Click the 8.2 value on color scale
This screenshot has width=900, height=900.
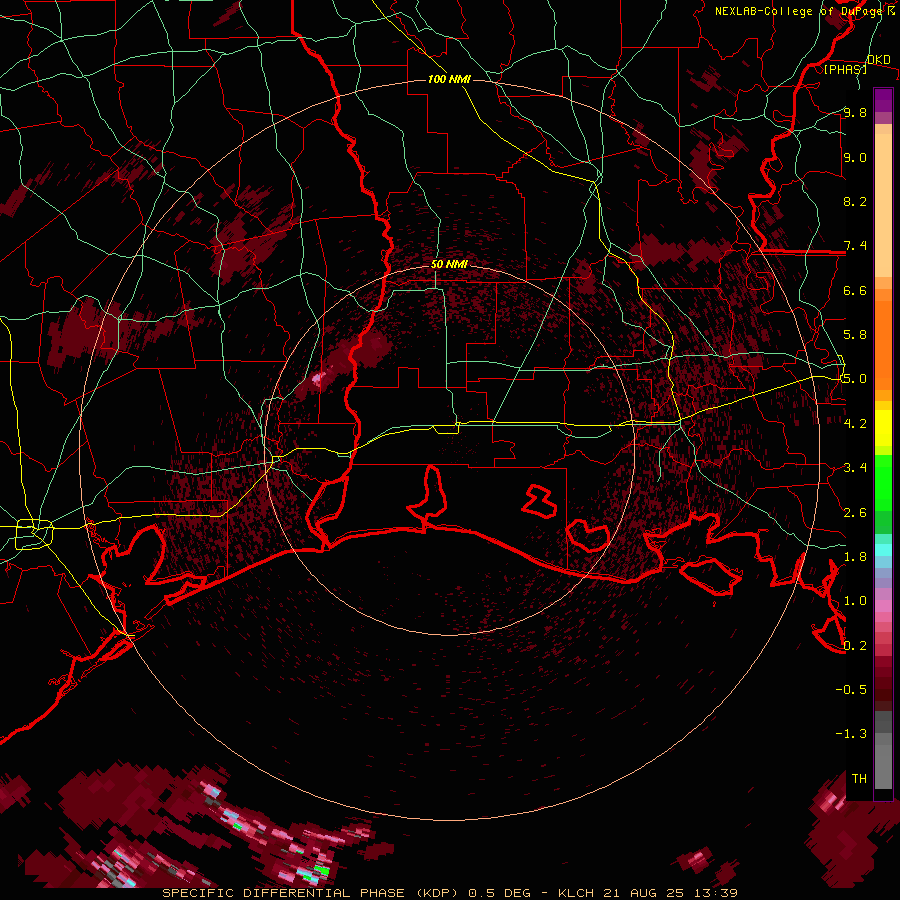(x=855, y=201)
